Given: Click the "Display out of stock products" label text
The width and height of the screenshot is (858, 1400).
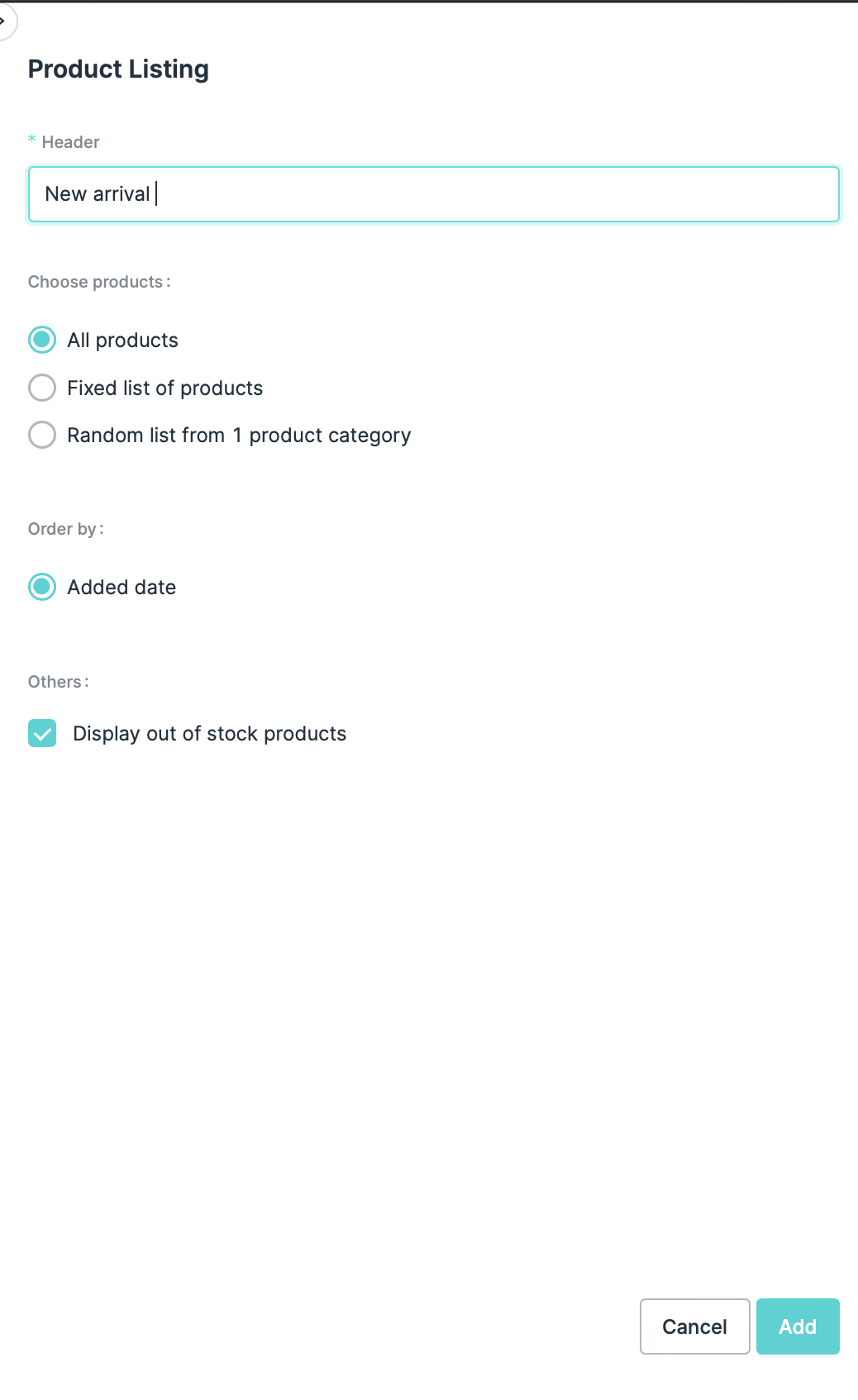Looking at the screenshot, I should coord(209,734).
